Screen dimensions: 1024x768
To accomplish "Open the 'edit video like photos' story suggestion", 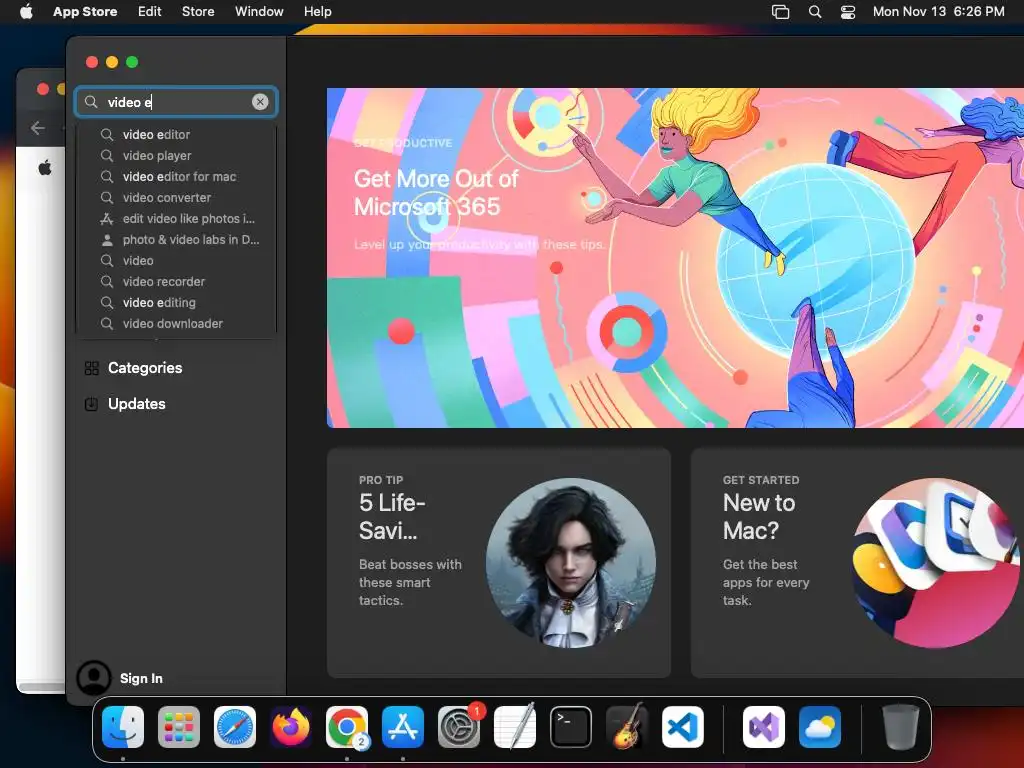I will click(x=176, y=219).
